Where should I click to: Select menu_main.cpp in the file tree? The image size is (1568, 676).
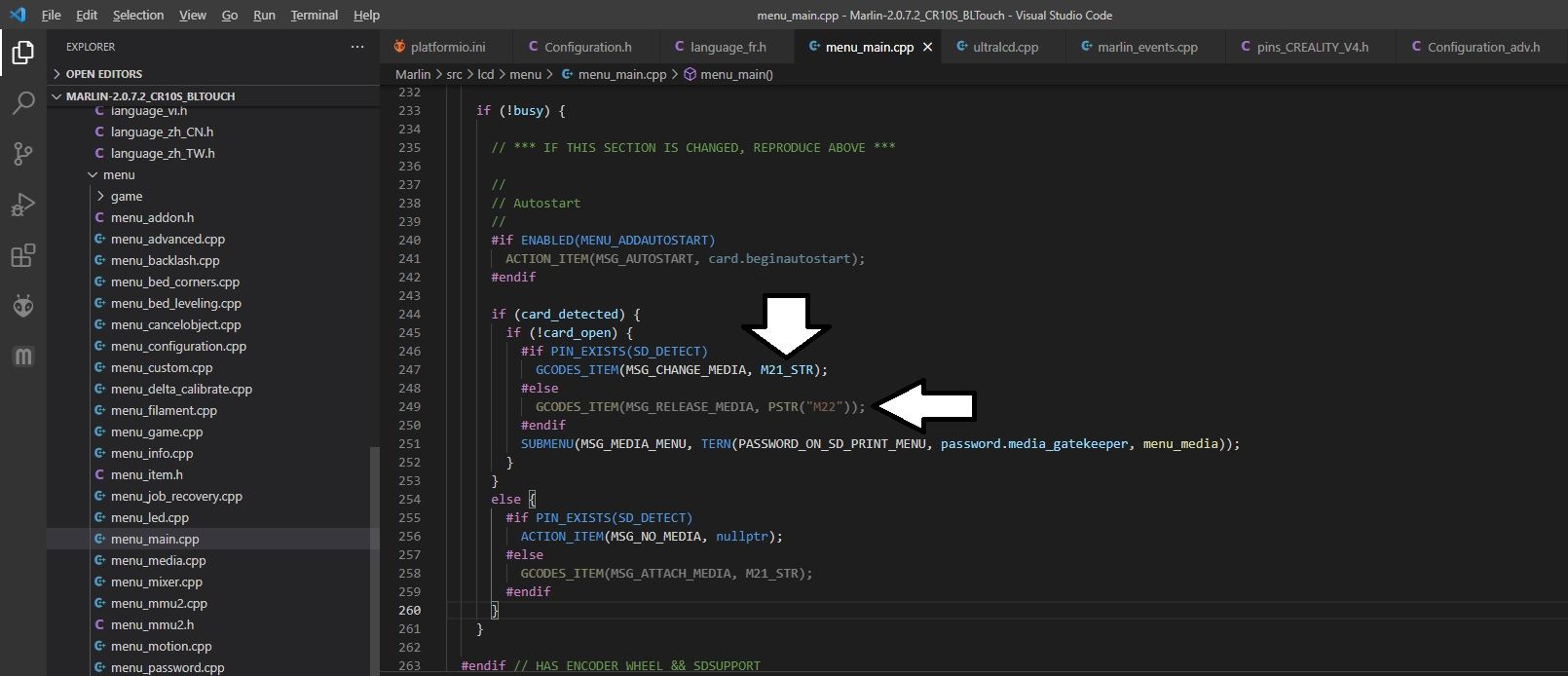click(212, 539)
